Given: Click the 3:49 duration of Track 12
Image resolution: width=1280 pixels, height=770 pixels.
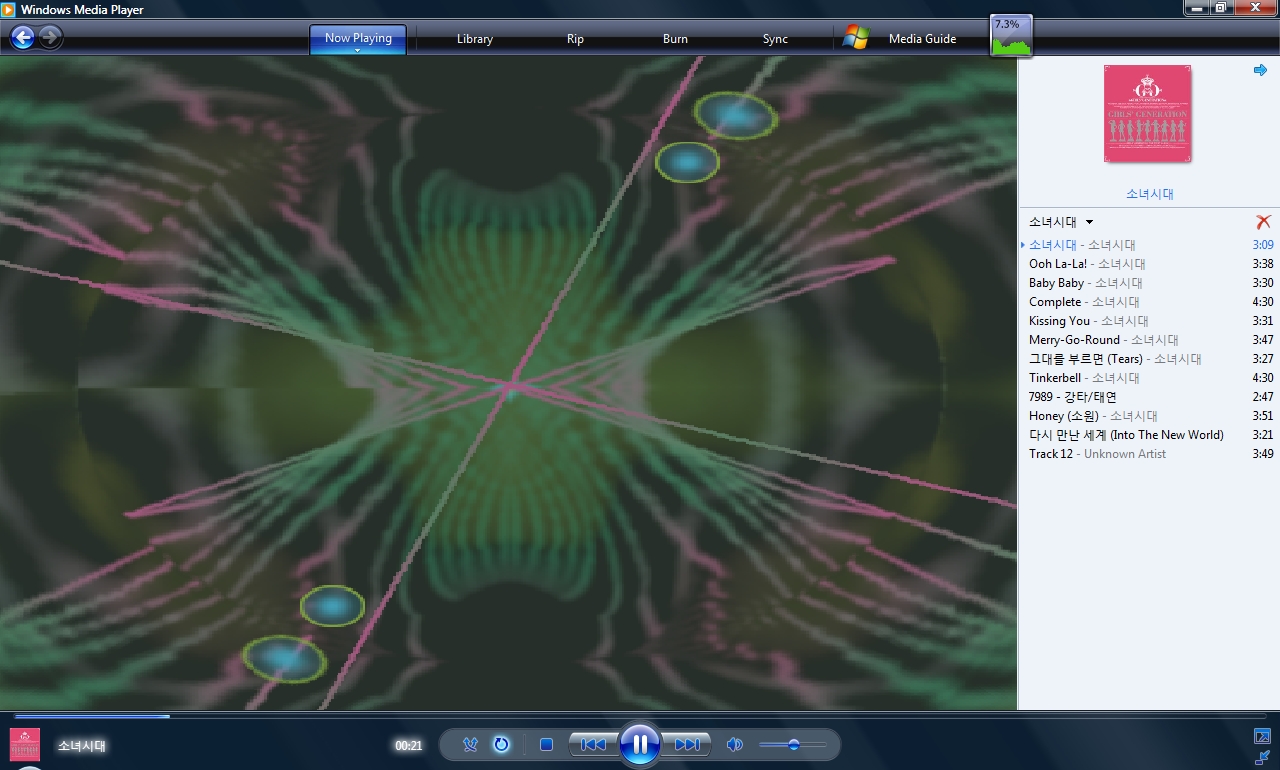Looking at the screenshot, I should [x=1263, y=454].
